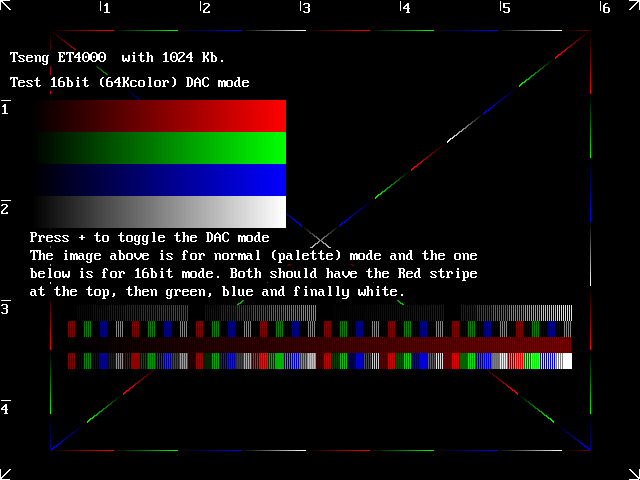
Task: Click the "Press + to toggle the DAC mode" text
Action: point(149,237)
